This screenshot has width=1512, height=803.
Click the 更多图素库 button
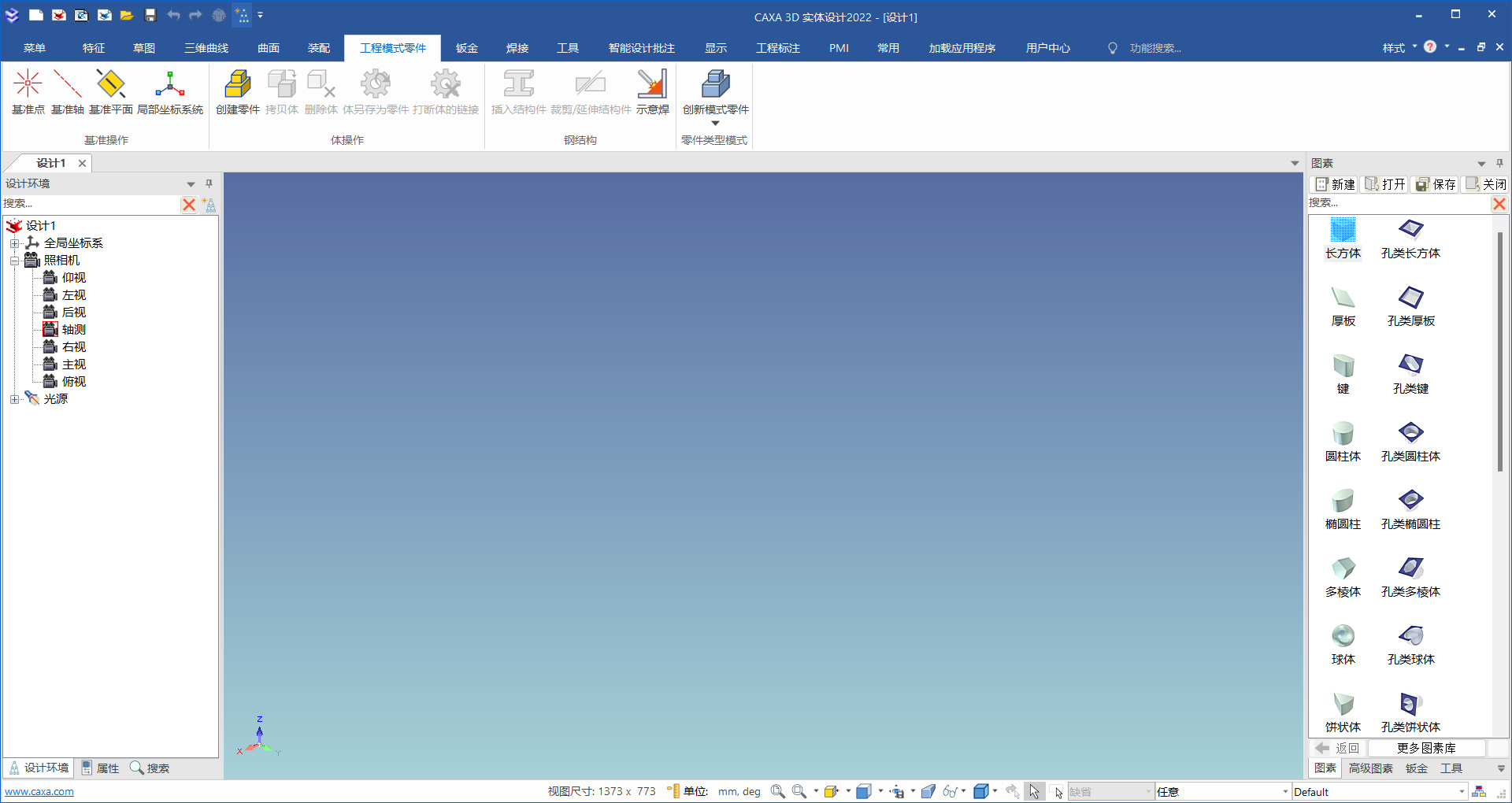pyautogui.click(x=1425, y=748)
